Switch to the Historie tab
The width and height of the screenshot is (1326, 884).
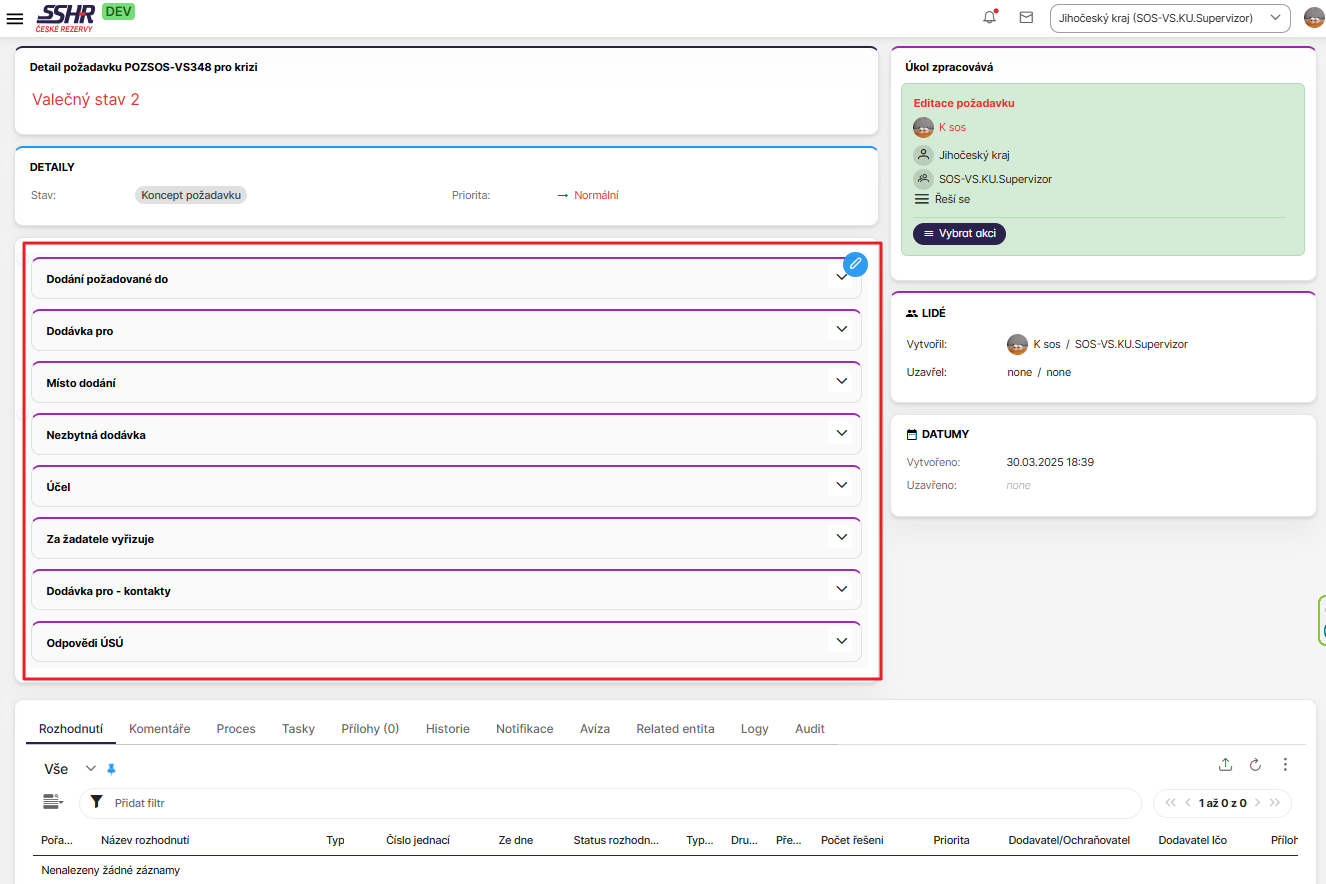[447, 729]
